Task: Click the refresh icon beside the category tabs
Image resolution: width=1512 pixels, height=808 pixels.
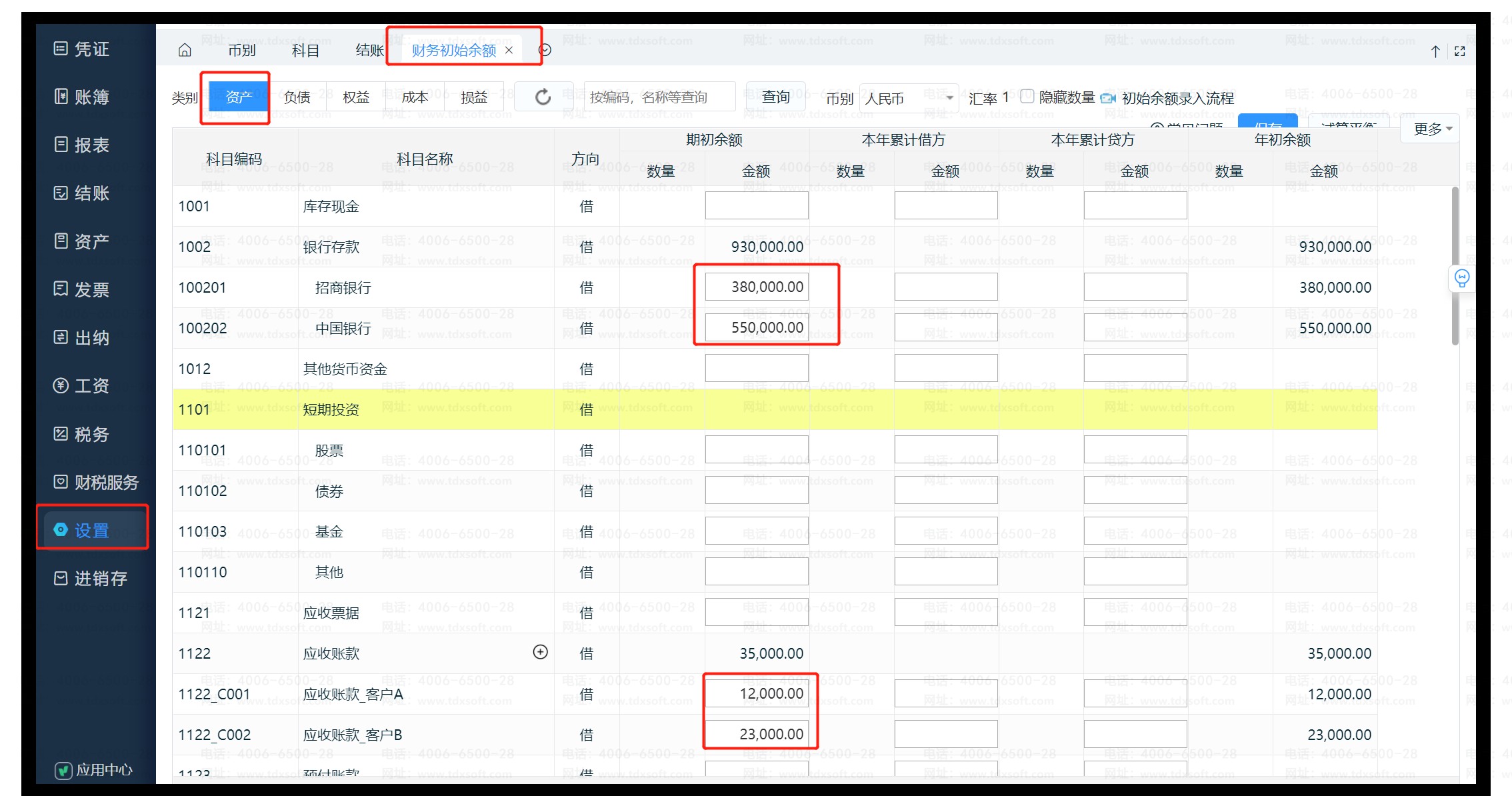Action: click(x=543, y=97)
